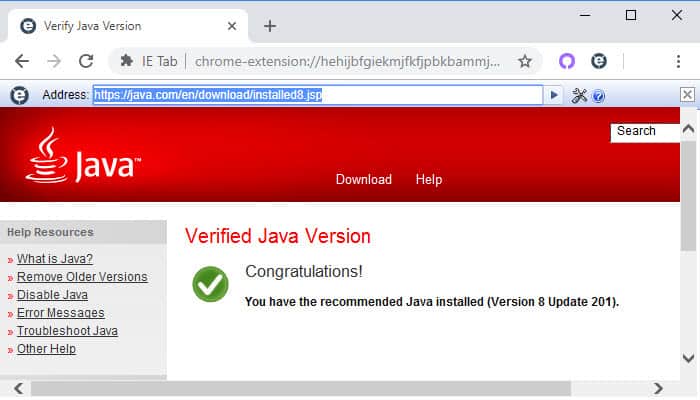Click the Help Resources sidebar header
The height and width of the screenshot is (400, 700).
pyautogui.click(x=83, y=232)
